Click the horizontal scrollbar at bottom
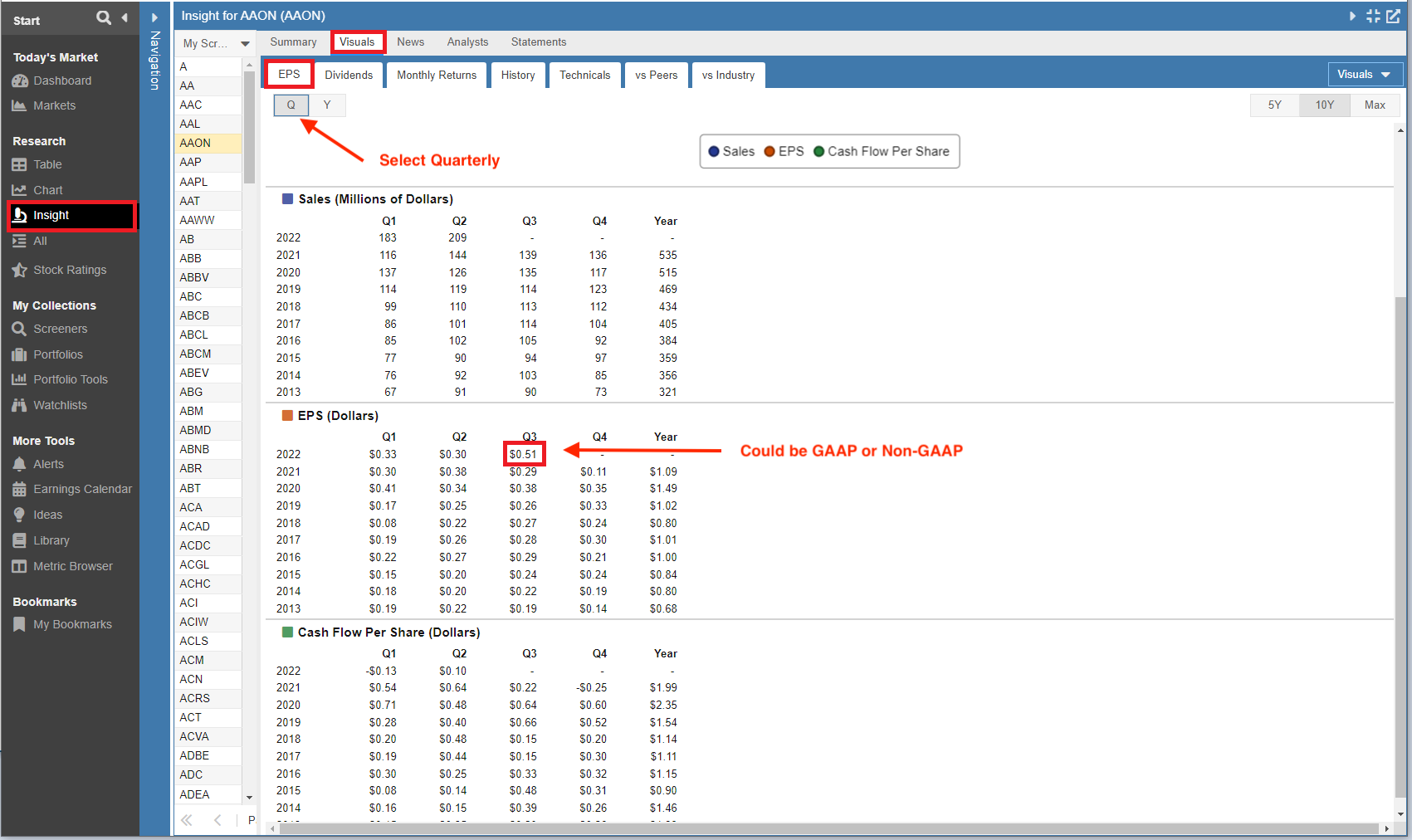1412x840 pixels. [x=828, y=829]
